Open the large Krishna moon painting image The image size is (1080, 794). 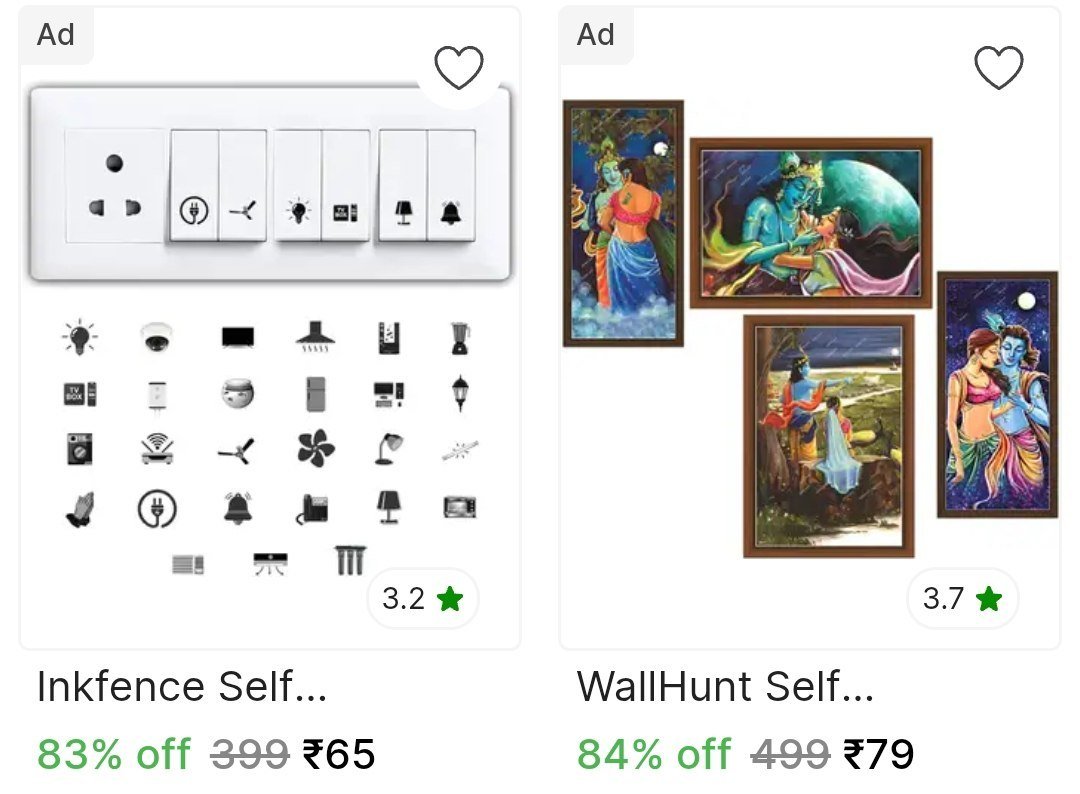tap(811, 222)
